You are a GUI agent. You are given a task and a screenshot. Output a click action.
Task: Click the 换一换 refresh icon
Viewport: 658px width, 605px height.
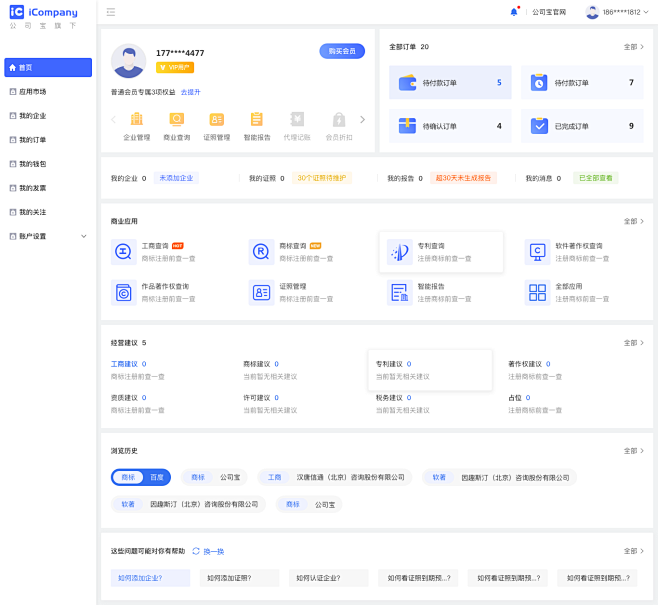197,551
